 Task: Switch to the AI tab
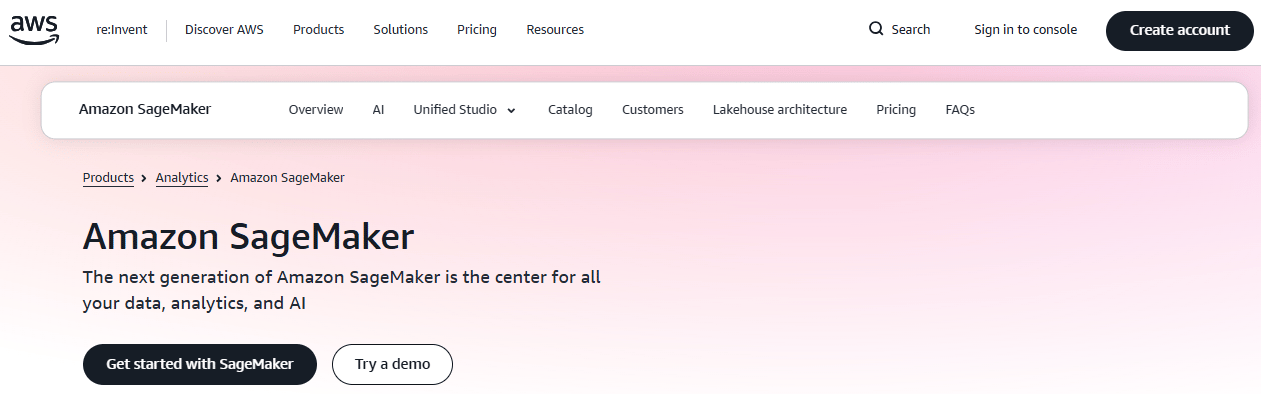[378, 110]
